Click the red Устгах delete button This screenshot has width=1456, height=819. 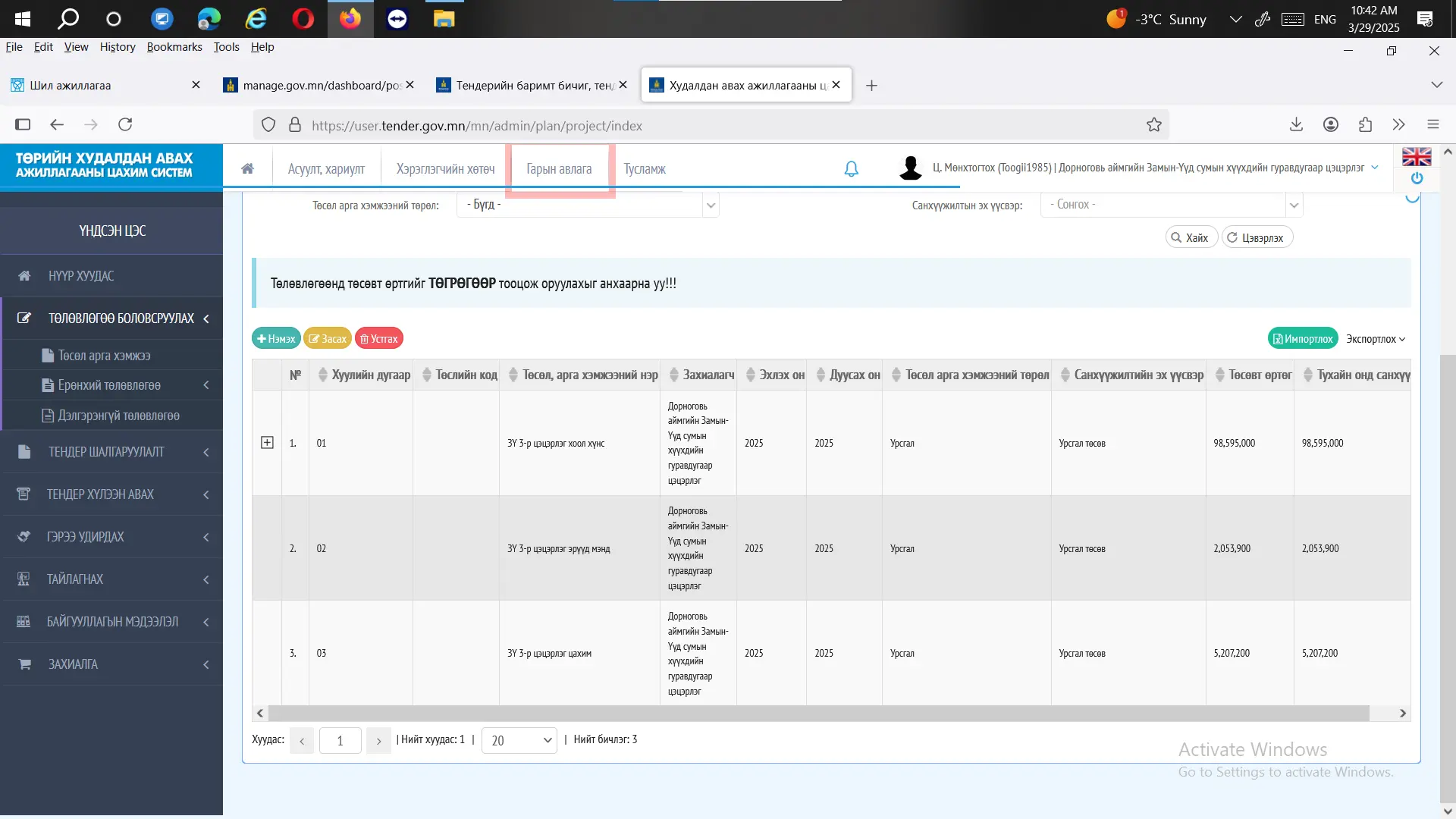[x=378, y=338]
